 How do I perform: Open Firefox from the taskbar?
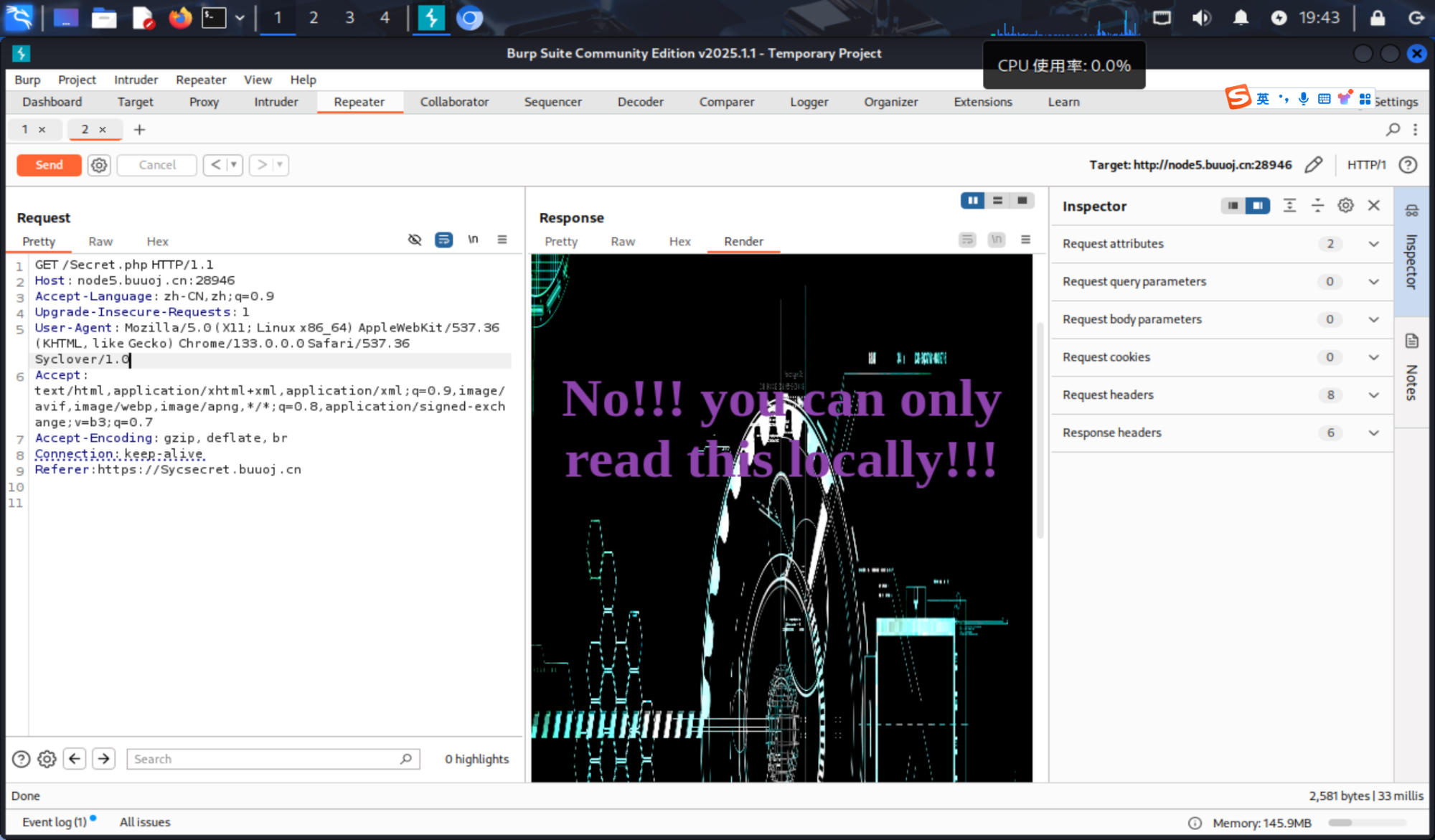point(180,17)
